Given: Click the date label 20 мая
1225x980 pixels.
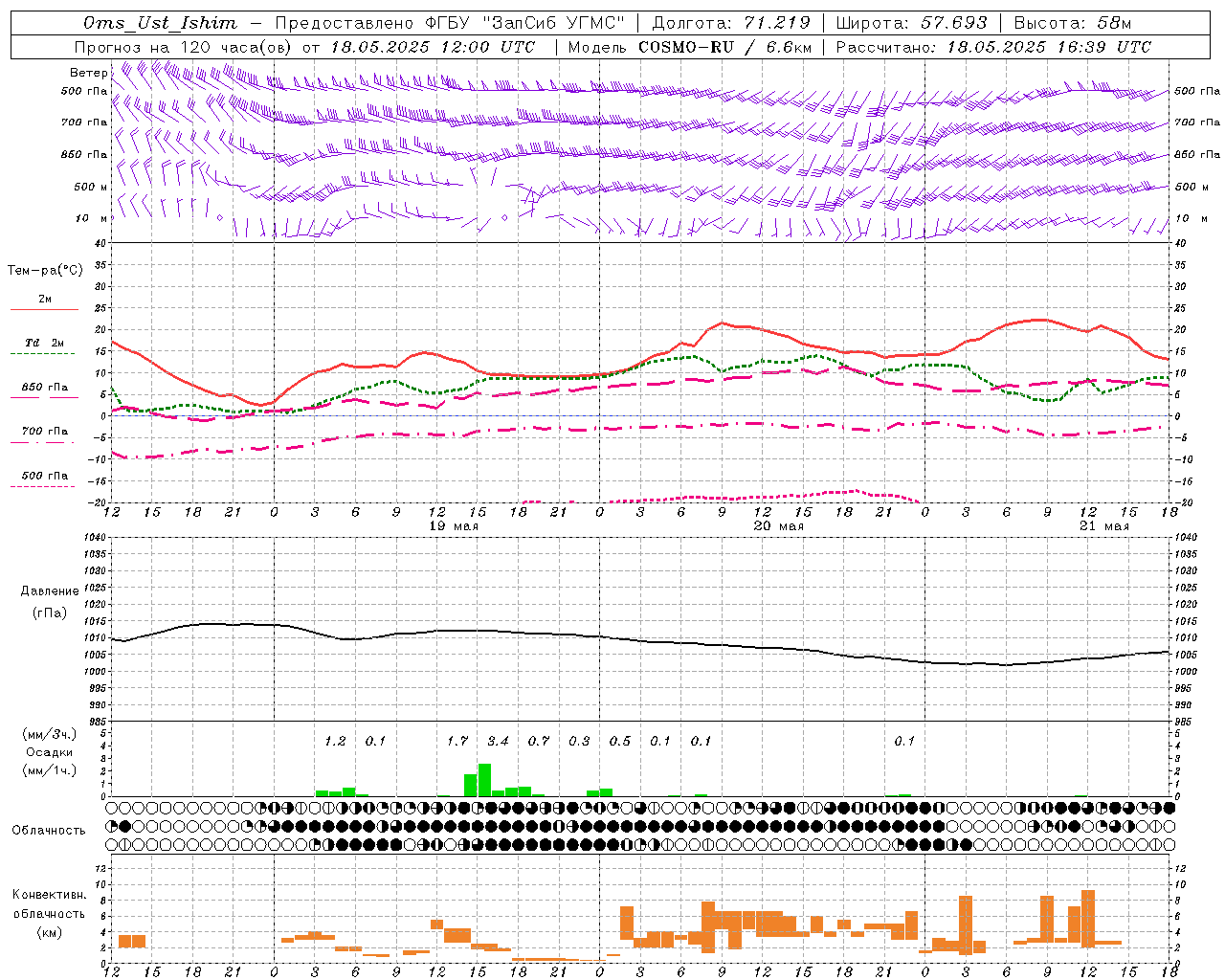Looking at the screenshot, I should coord(779,526).
